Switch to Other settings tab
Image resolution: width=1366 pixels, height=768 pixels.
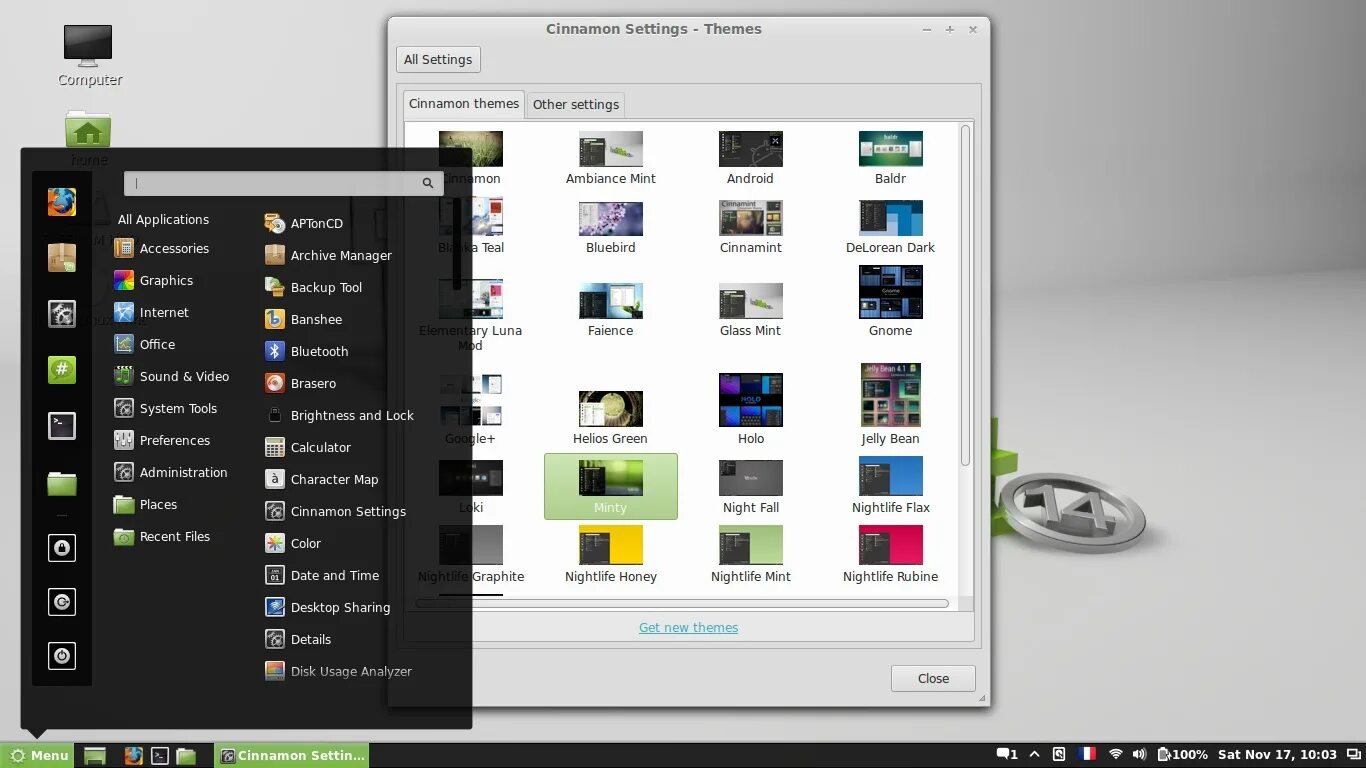[x=576, y=104]
